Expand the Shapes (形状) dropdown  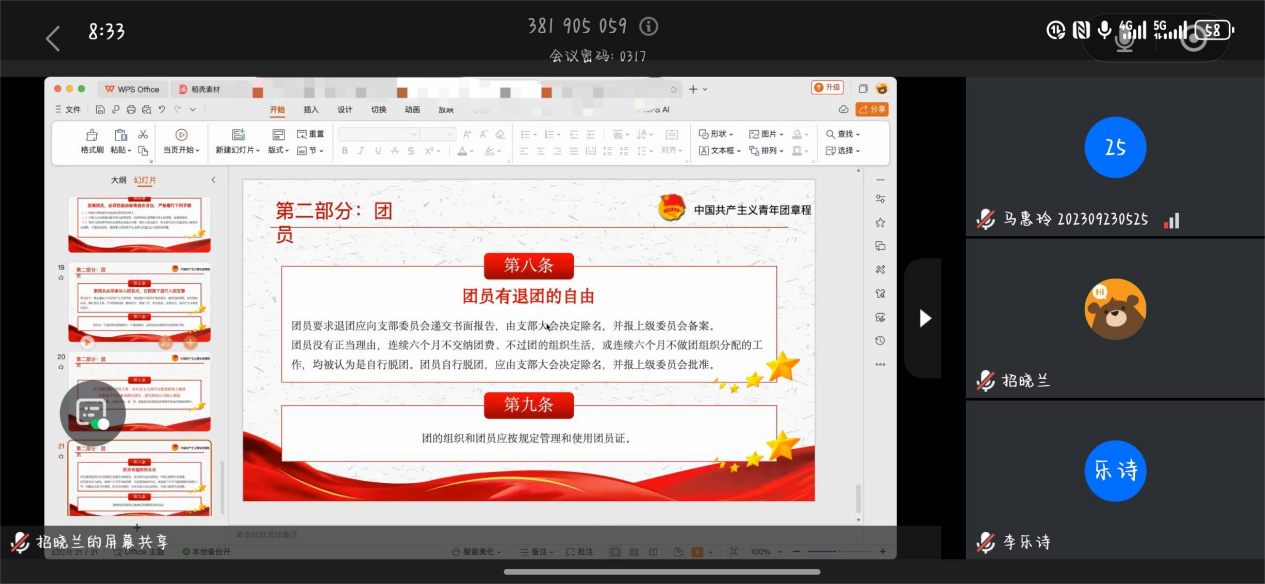717,134
